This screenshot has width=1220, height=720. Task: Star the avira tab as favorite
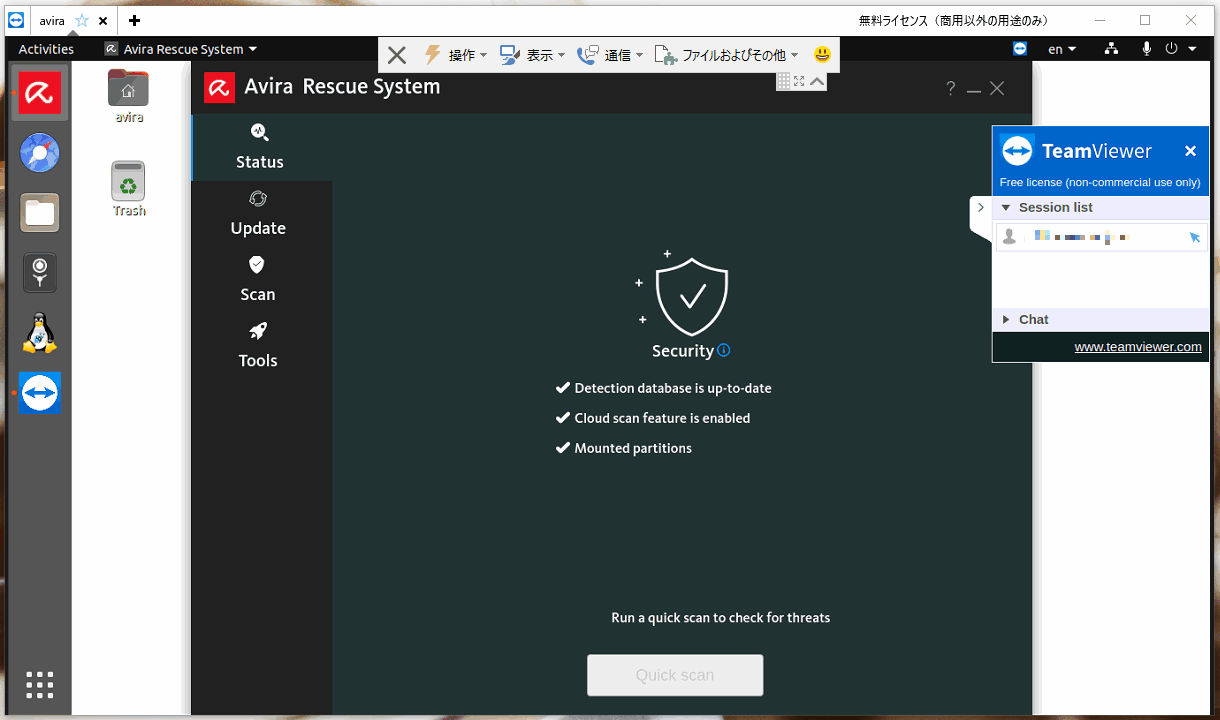click(82, 20)
